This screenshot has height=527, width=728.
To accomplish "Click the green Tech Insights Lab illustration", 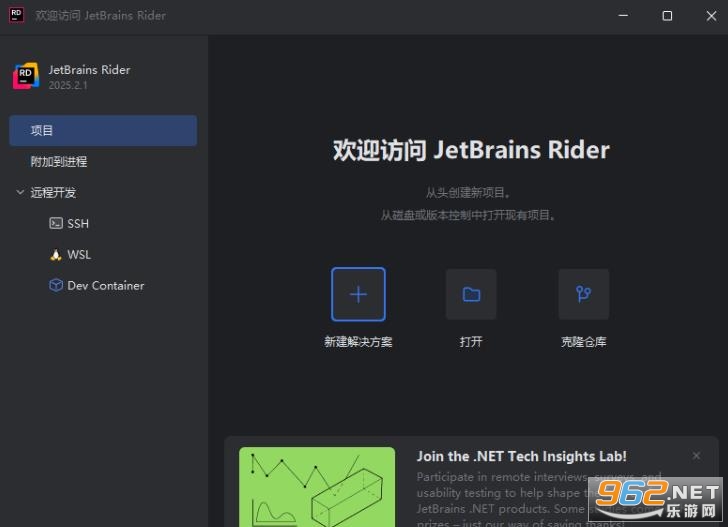I will point(317,487).
